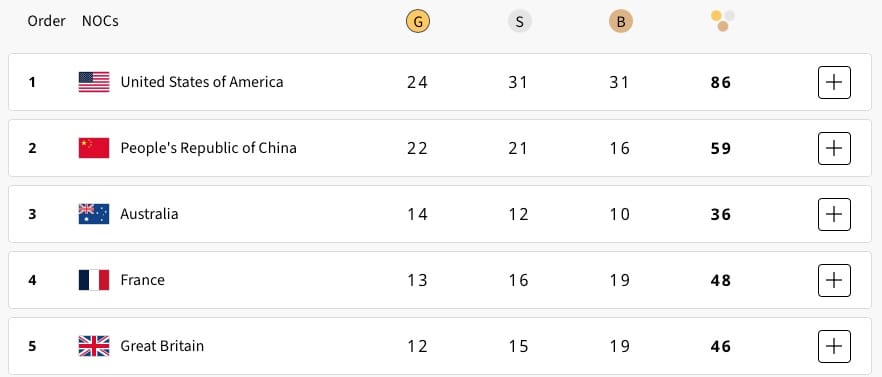Image resolution: width=882 pixels, height=377 pixels.
Task: Click the People's Republic of China flag
Action: point(94,148)
